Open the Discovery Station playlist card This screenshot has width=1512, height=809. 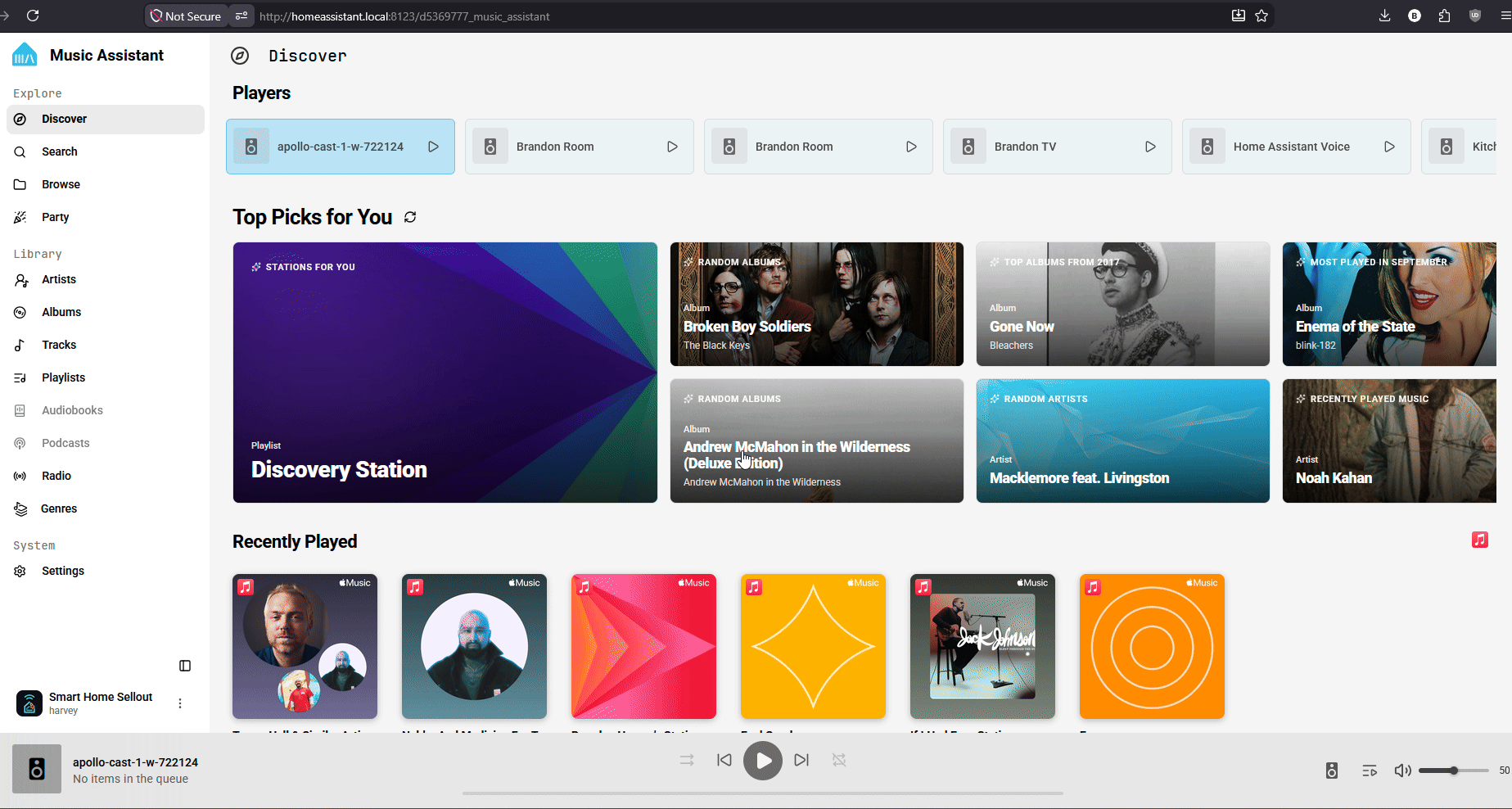[x=445, y=373]
